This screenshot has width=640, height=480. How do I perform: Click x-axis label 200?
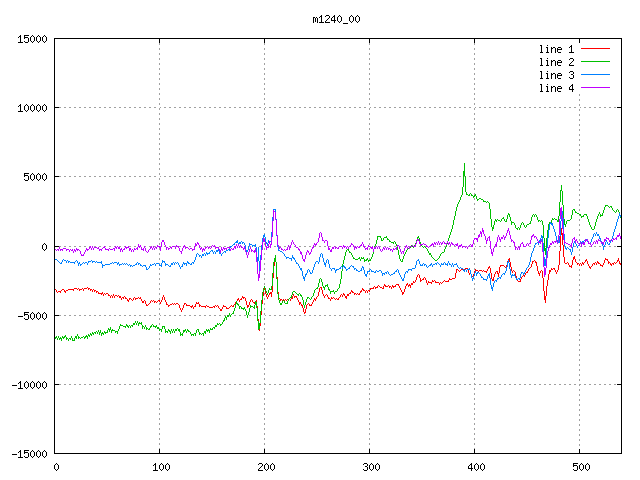pyautogui.click(x=266, y=467)
